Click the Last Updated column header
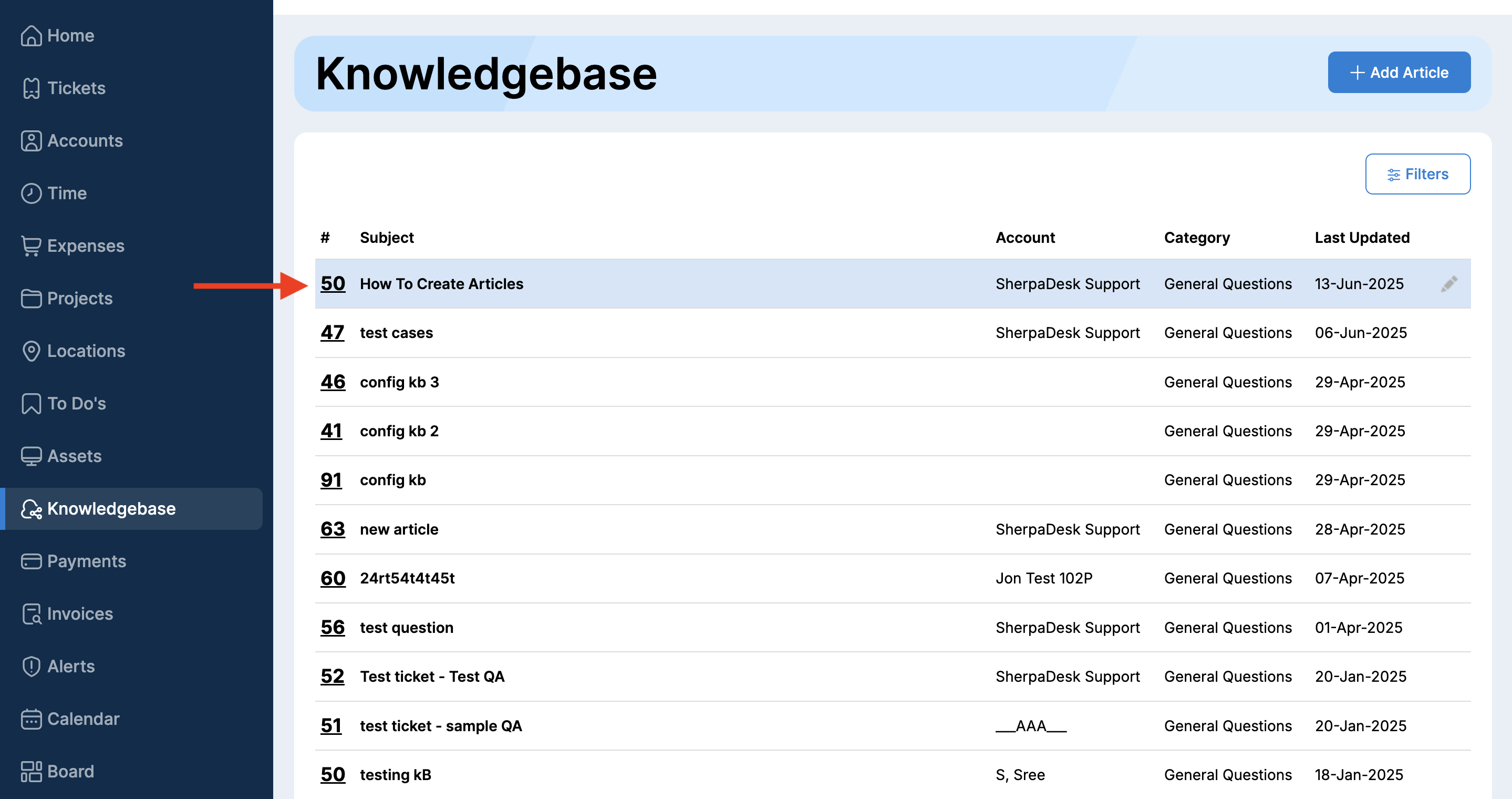 pos(1361,238)
